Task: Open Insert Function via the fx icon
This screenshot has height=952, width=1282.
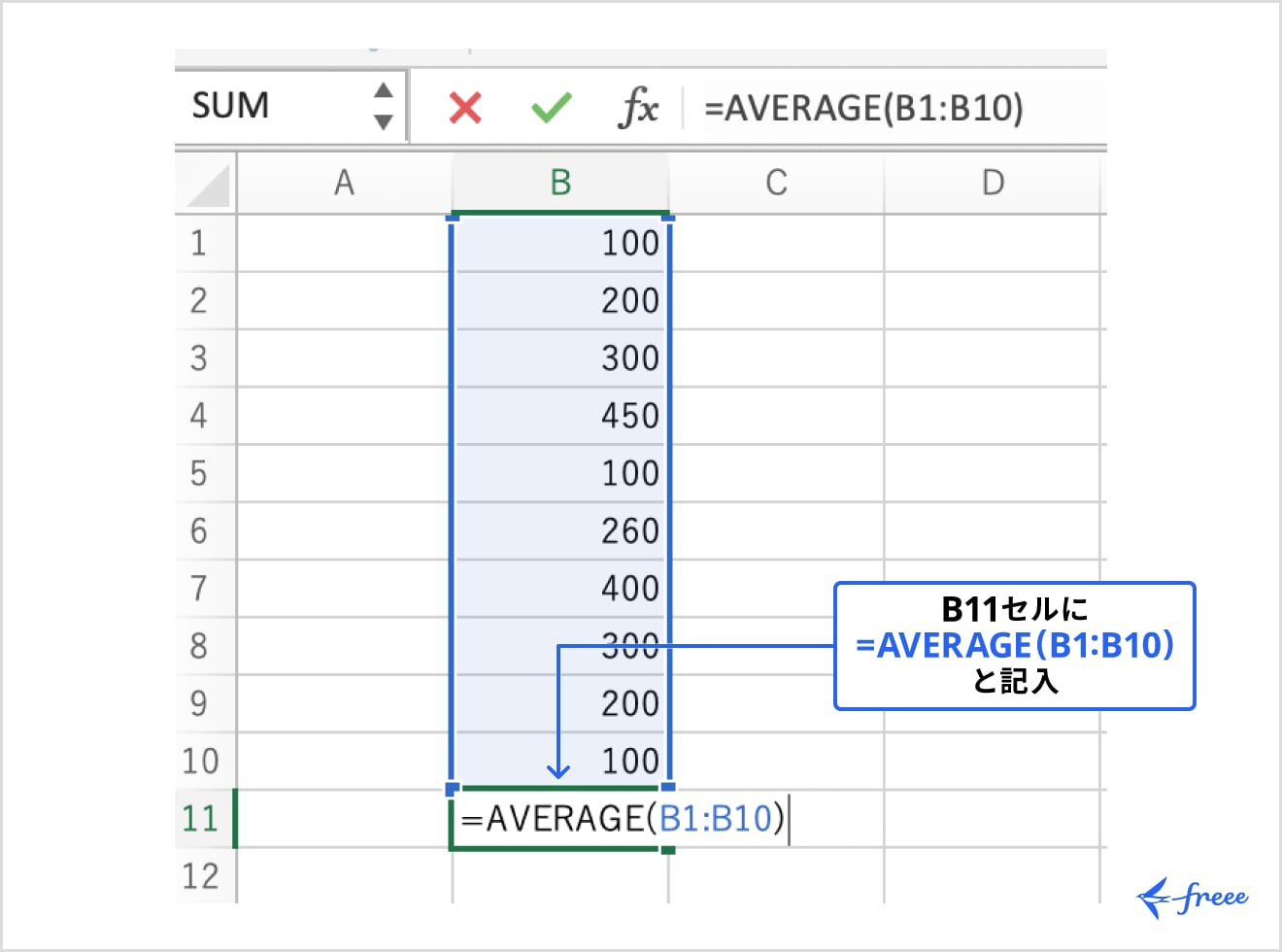Action: (639, 107)
